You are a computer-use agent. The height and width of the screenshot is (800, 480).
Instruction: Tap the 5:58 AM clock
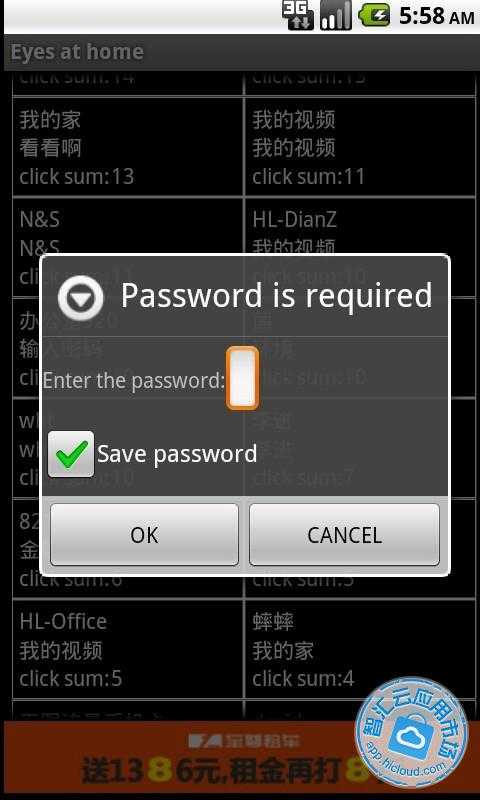[437, 16]
